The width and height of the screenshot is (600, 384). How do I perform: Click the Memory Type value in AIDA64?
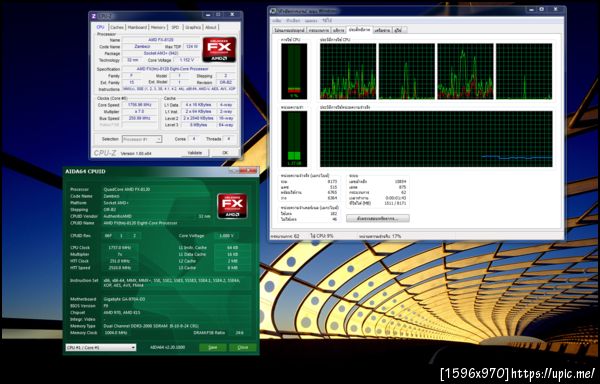[x=151, y=326]
